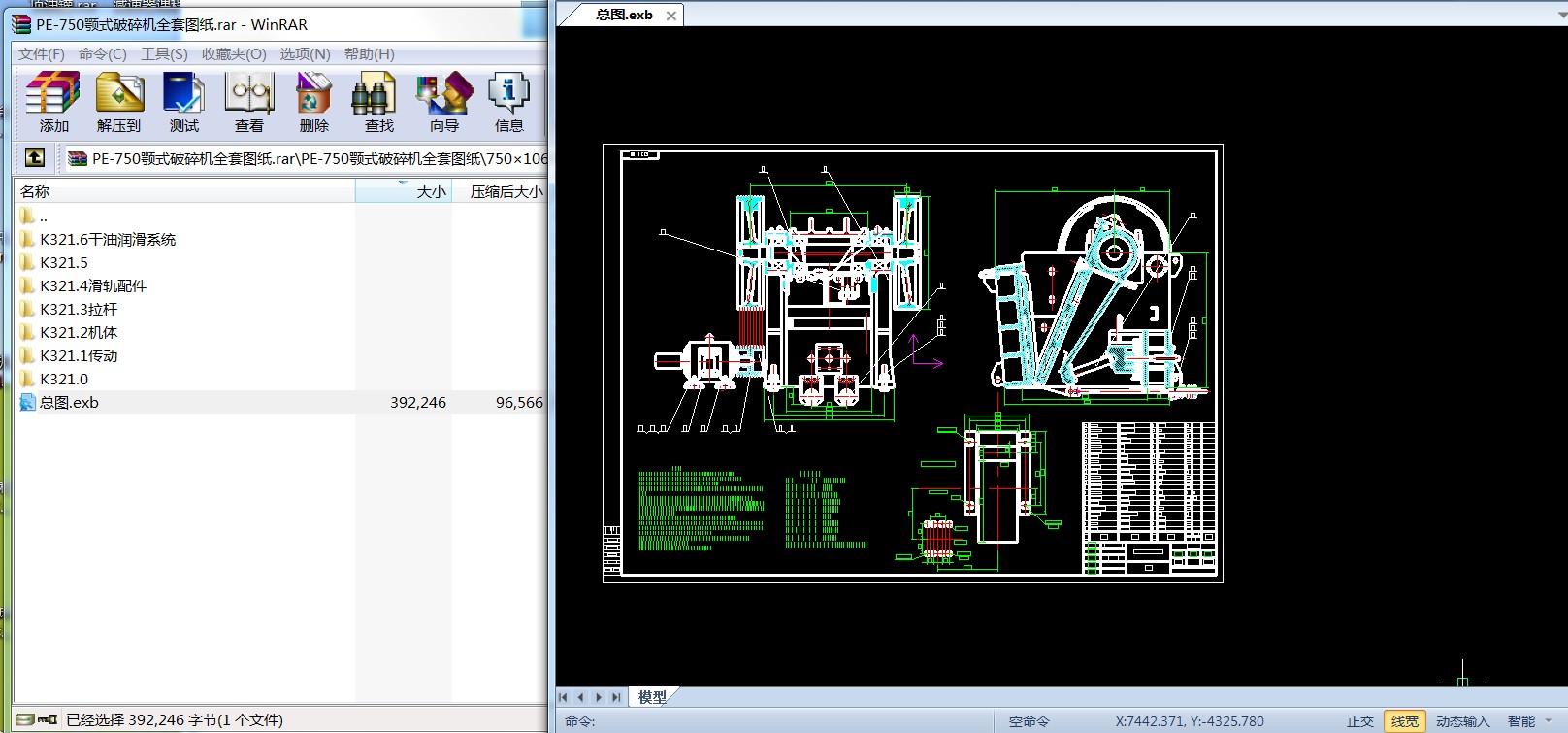Open the 帮助(H) menu in WinRAR
1568x733 pixels.
pyautogui.click(x=370, y=53)
